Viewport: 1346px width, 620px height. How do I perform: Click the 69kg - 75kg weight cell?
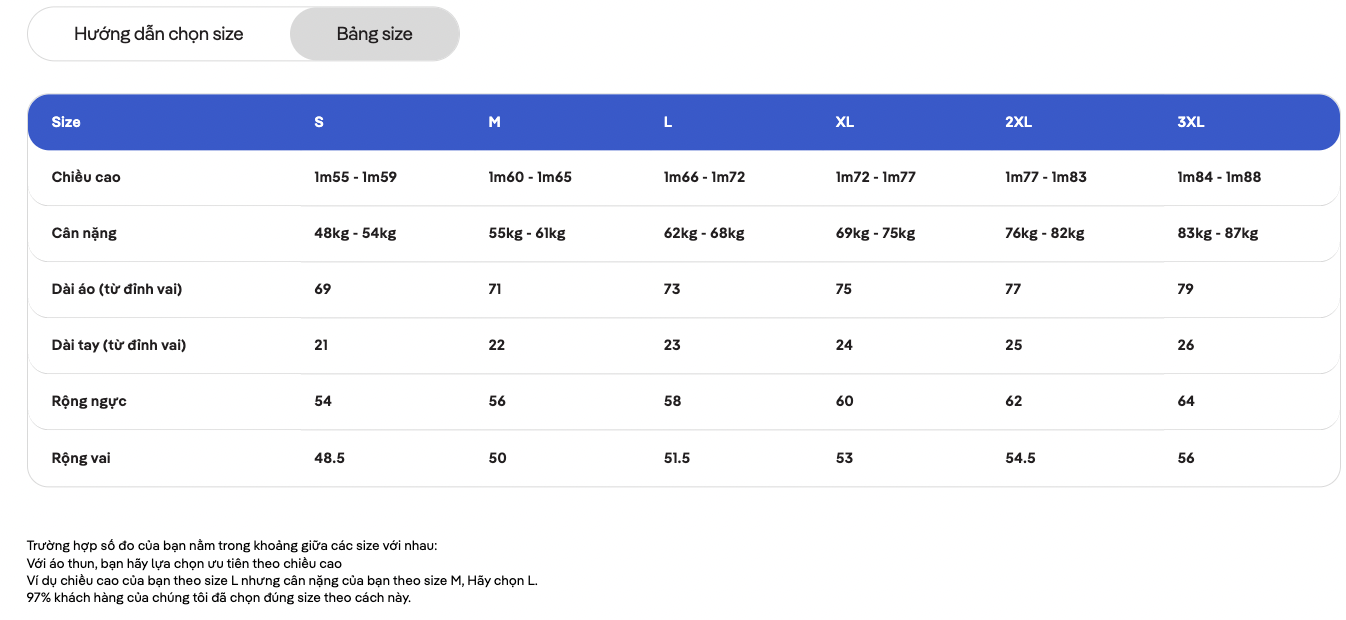point(875,233)
